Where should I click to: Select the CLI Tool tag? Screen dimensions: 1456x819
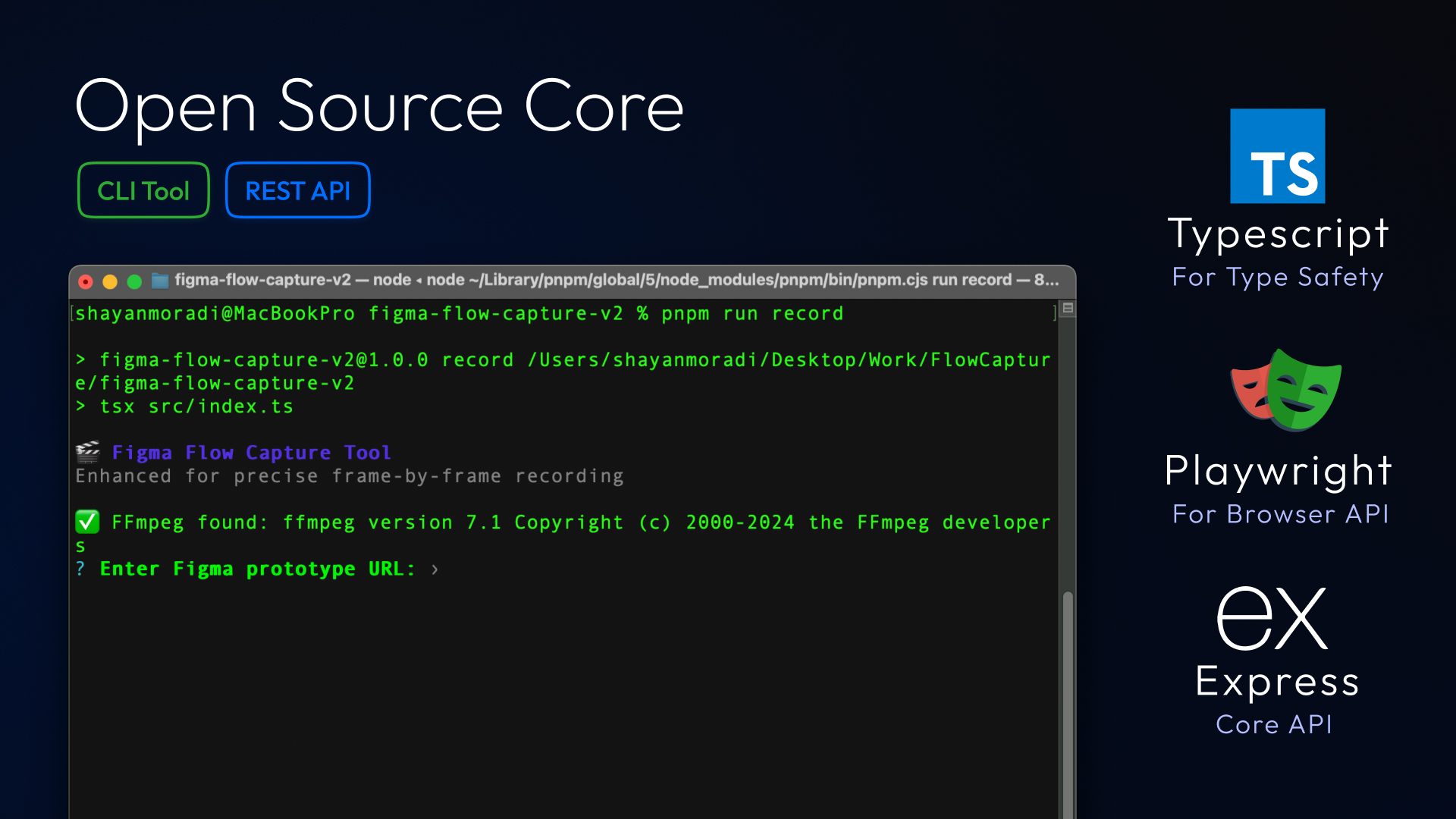(x=143, y=190)
